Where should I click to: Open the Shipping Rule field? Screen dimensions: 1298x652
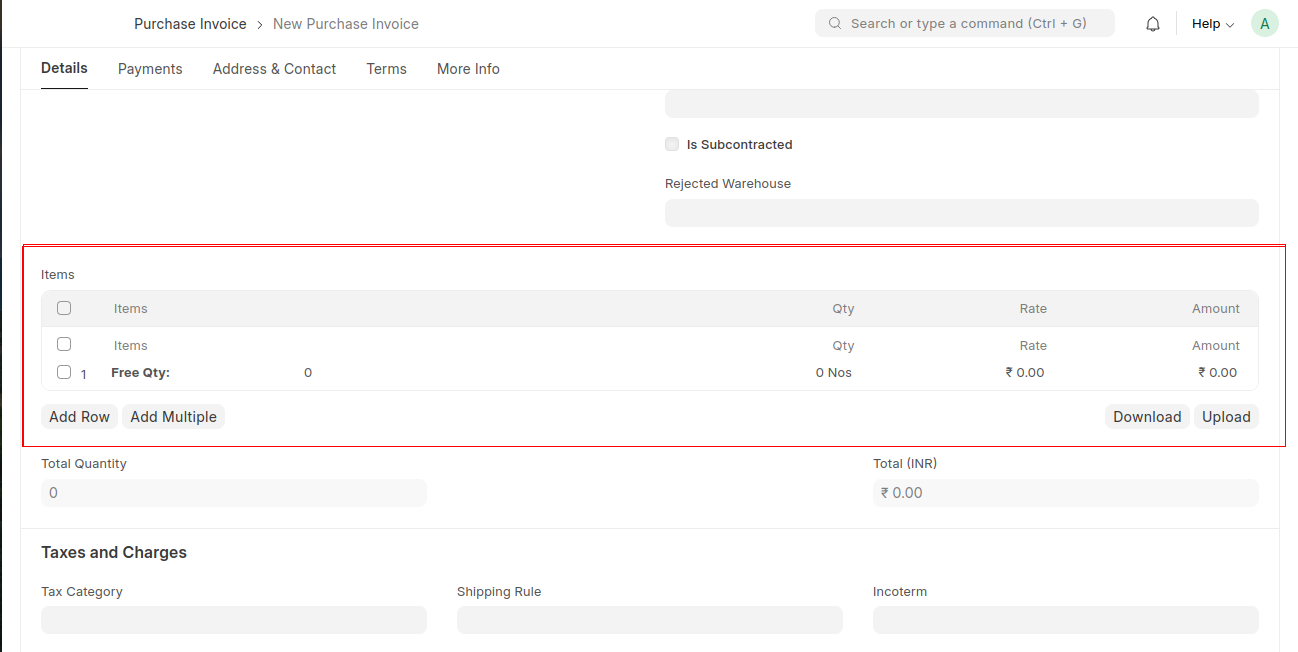pyautogui.click(x=650, y=620)
